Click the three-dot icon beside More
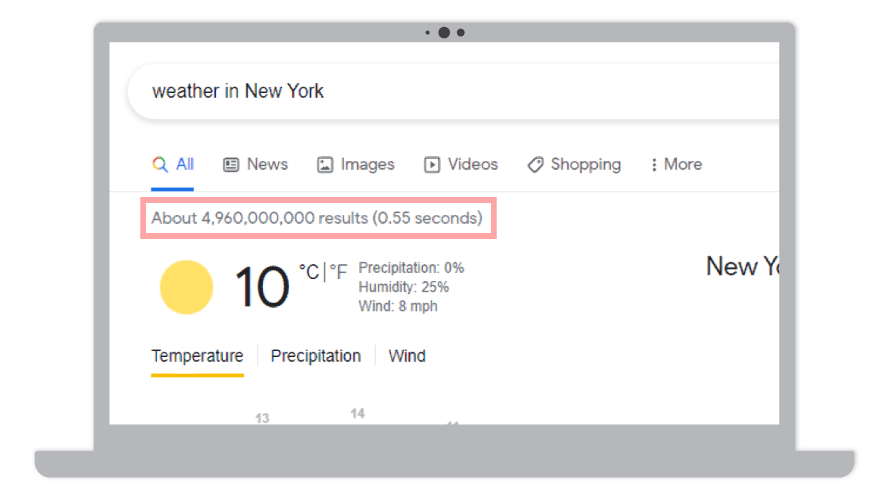This screenshot has height=500, width=889. tap(654, 165)
